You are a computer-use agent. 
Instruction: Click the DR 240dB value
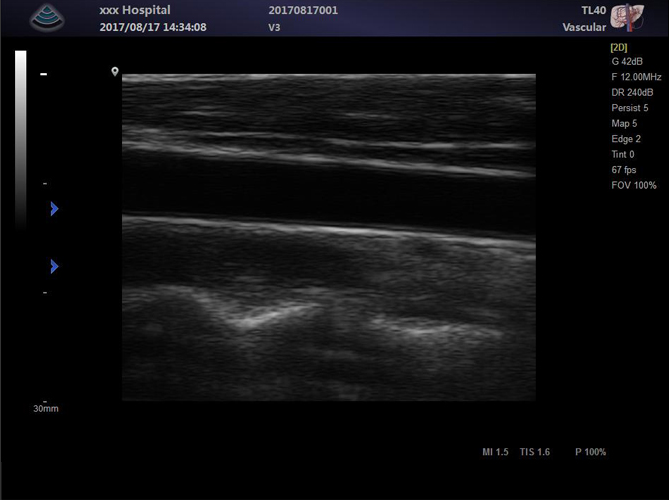click(x=632, y=93)
